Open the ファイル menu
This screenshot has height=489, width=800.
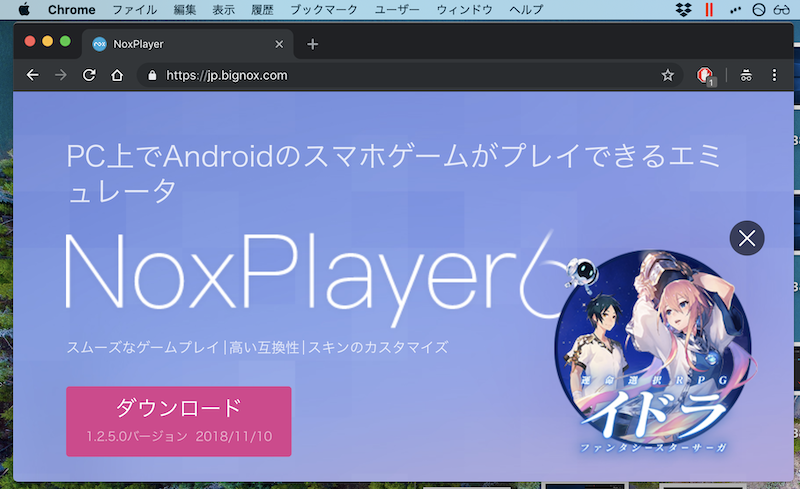135,10
